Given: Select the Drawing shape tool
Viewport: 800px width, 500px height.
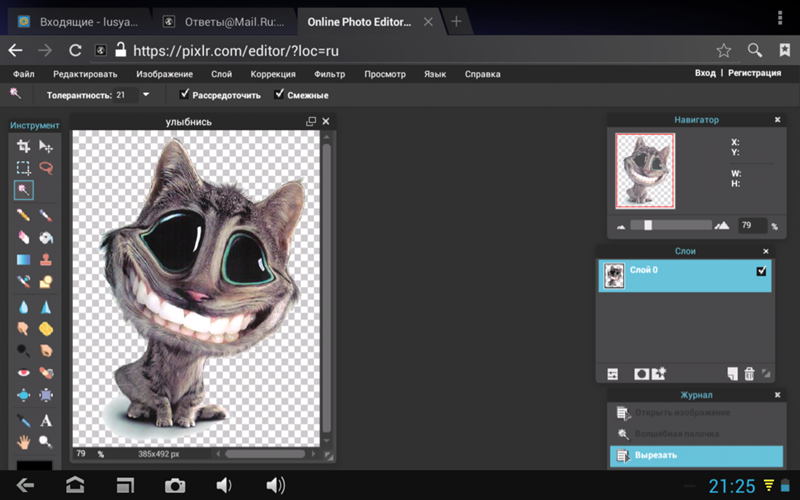Looking at the screenshot, I should 46,281.
